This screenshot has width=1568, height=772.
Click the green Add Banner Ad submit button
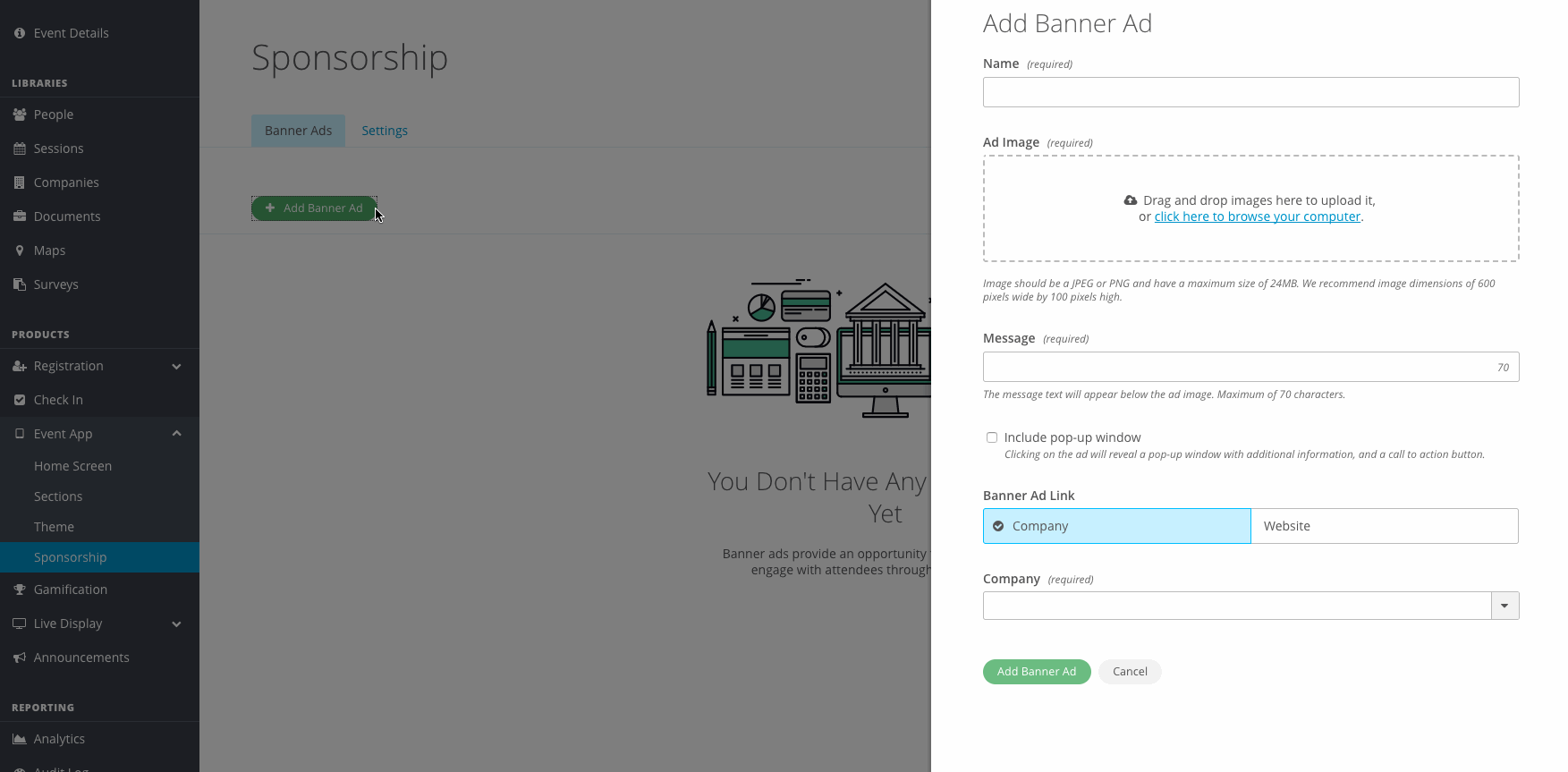tap(1037, 672)
